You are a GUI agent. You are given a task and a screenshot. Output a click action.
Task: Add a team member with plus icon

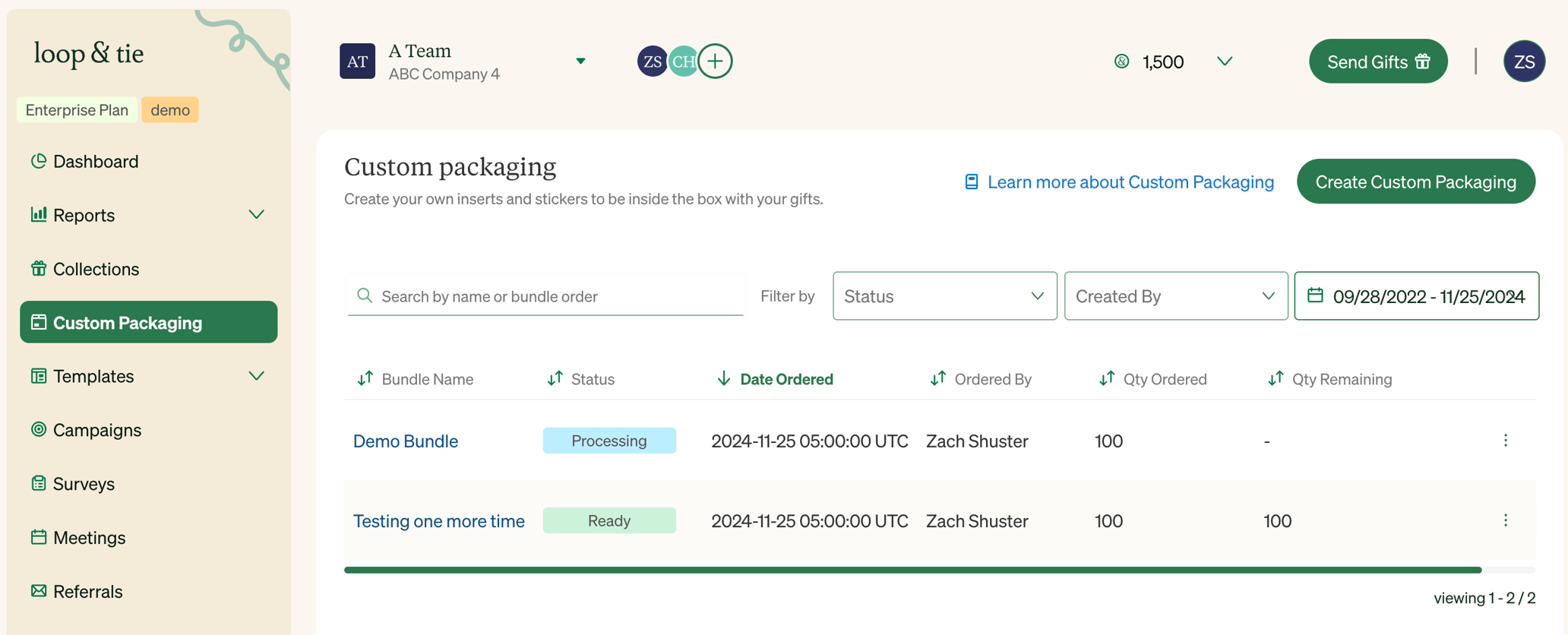pos(715,62)
